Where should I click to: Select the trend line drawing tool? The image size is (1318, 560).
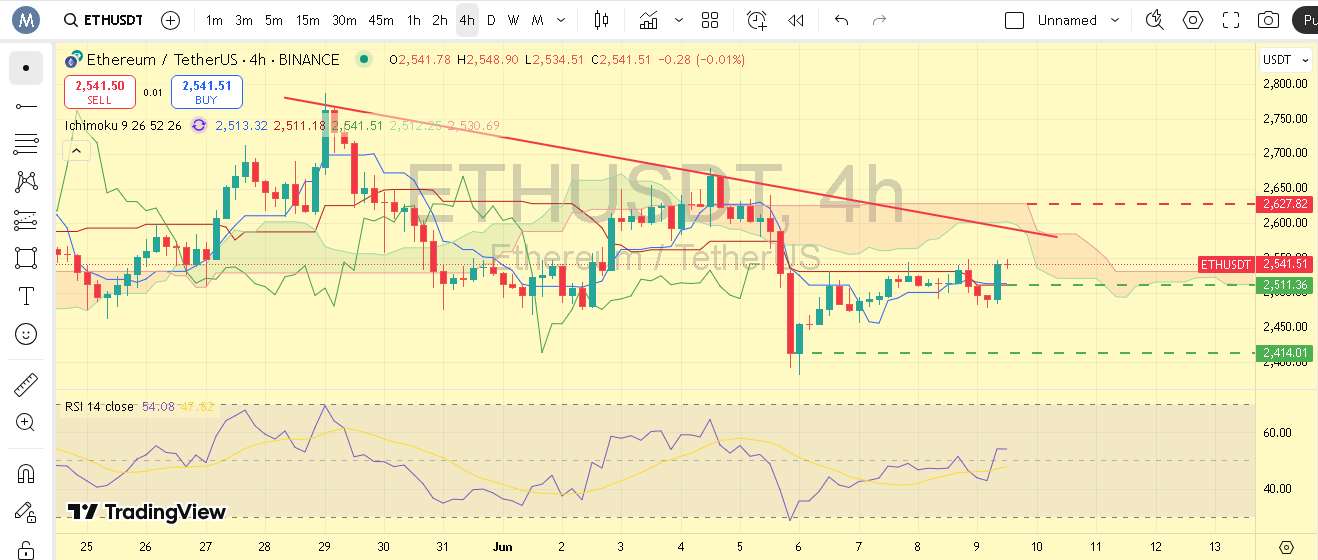click(x=26, y=106)
